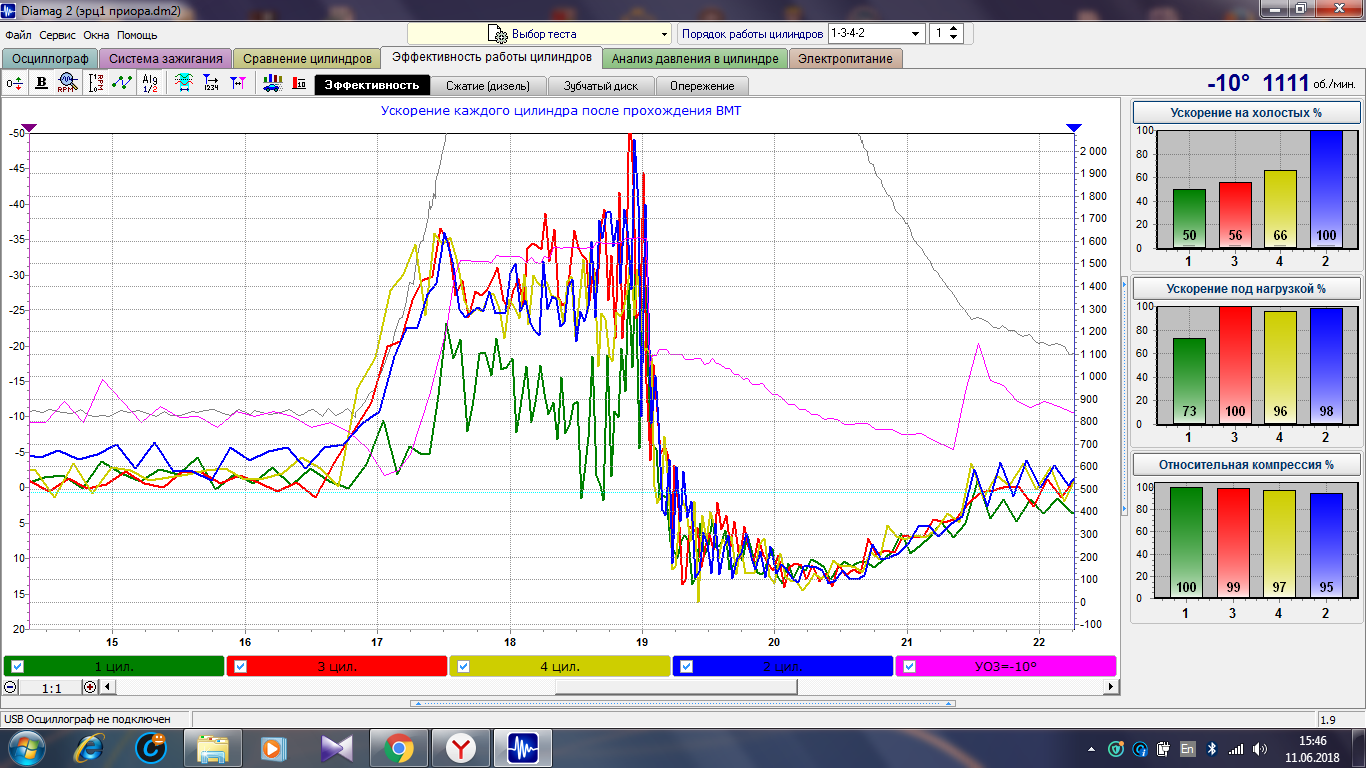Open the Помощь menu
1366x768 pixels.
coord(137,35)
